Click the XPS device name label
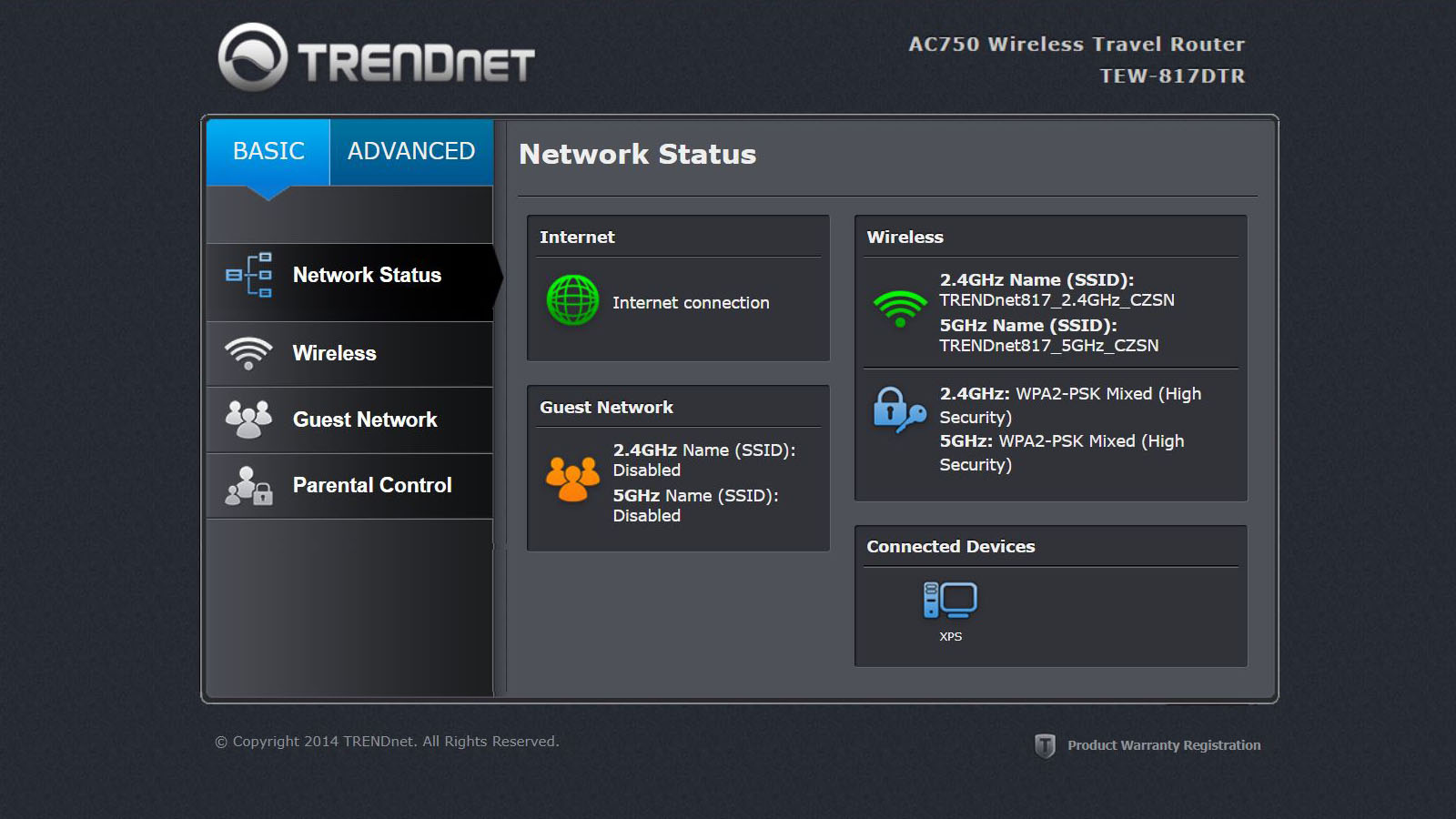This screenshot has height=819, width=1456. 950,637
